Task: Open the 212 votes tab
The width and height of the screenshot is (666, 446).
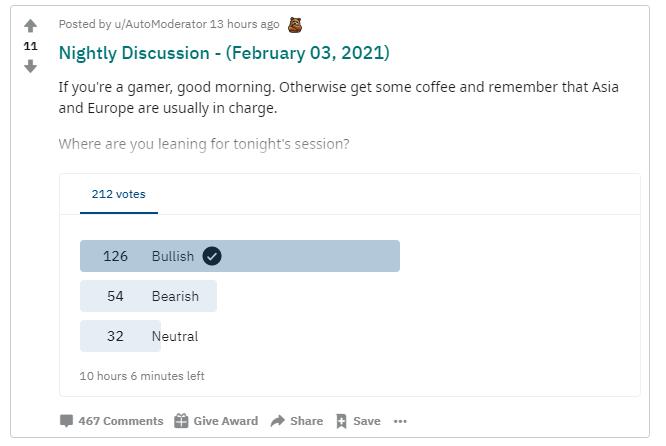Action: [x=119, y=194]
